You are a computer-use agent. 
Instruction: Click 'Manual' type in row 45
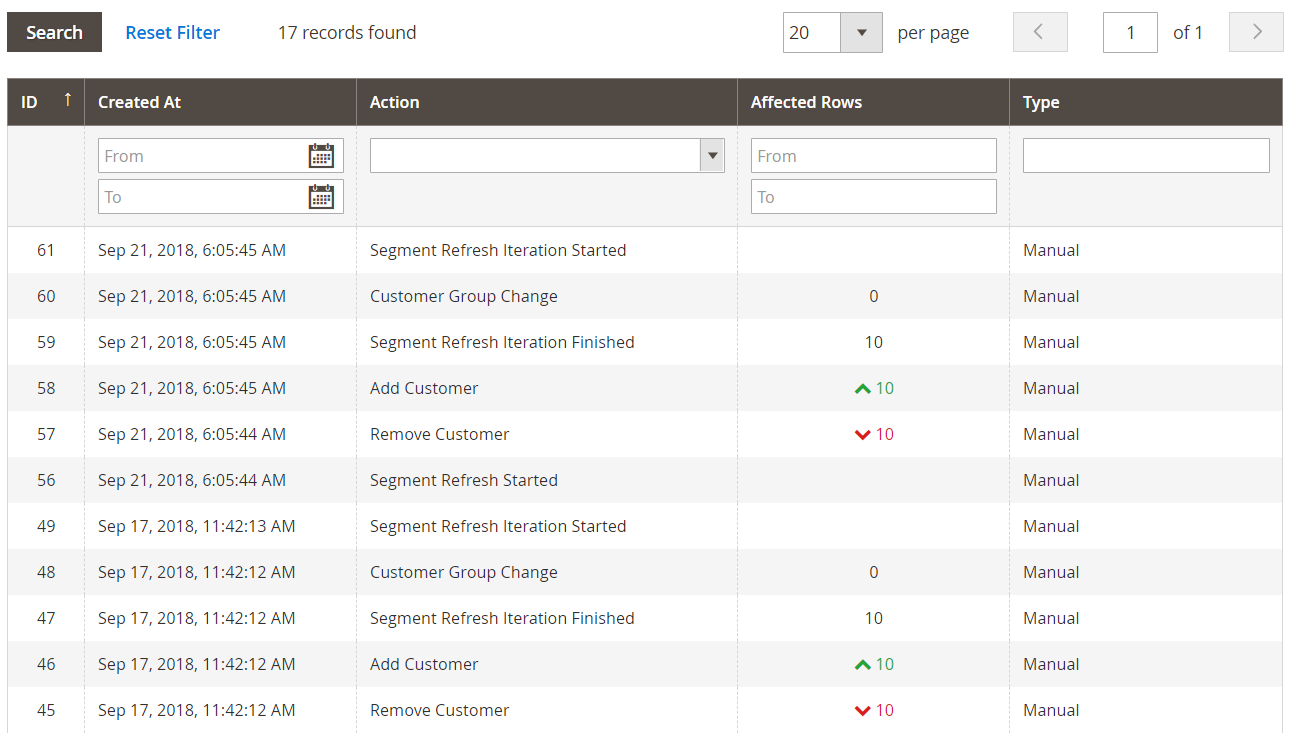click(x=1051, y=710)
